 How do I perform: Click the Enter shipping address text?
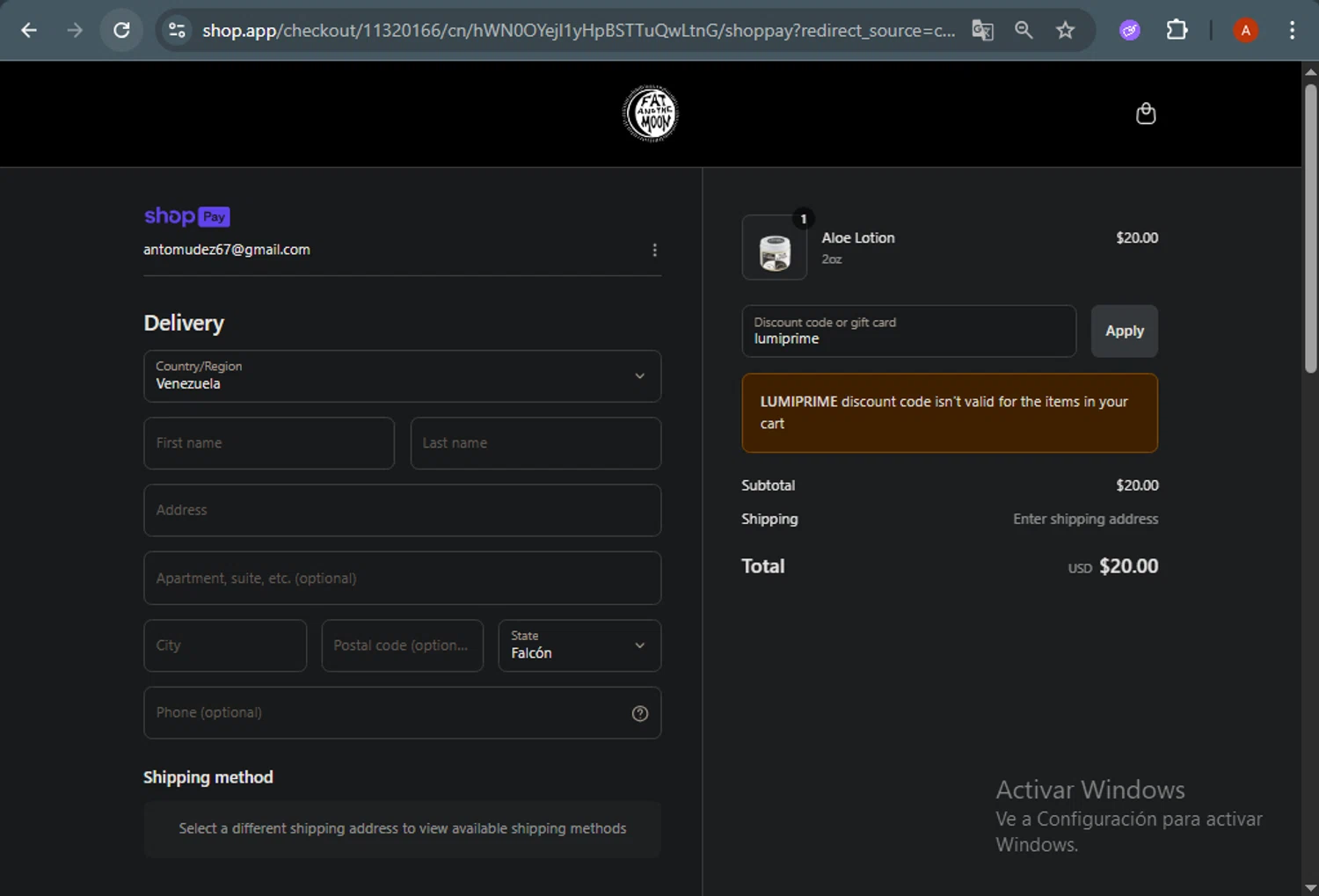[1085, 519]
